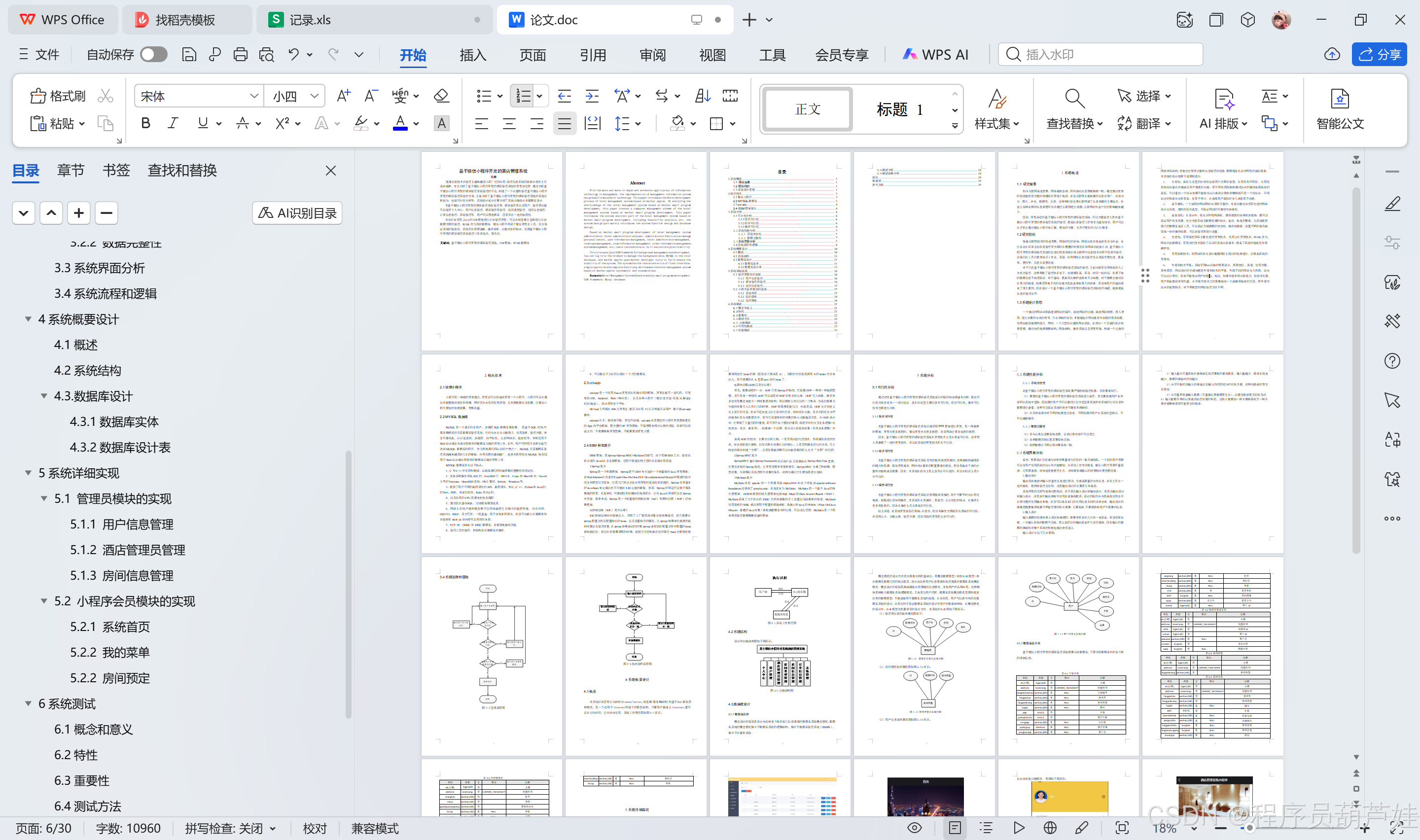Click the decrease indent icon

pos(564,96)
